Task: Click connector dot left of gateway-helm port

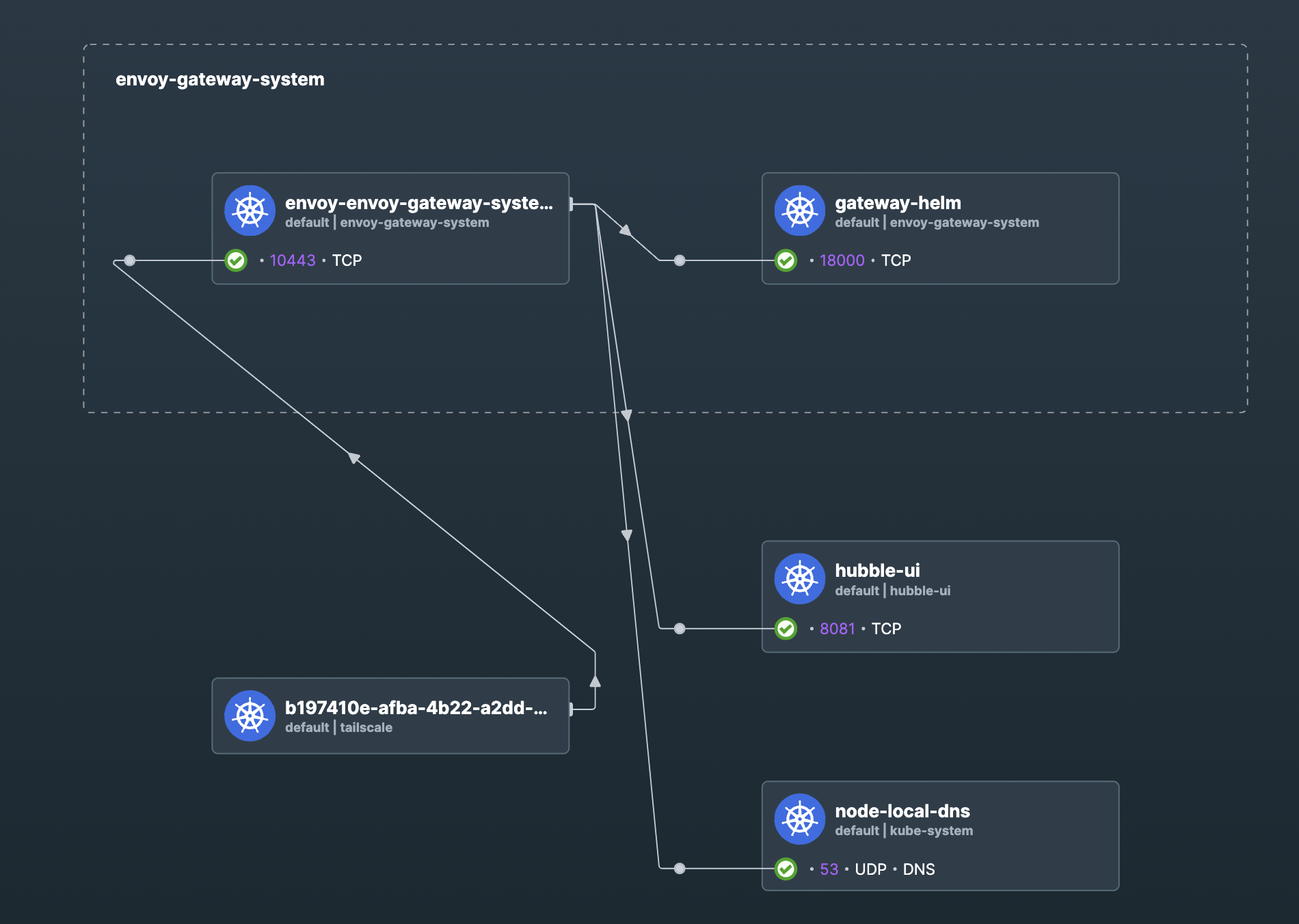Action: click(x=680, y=260)
